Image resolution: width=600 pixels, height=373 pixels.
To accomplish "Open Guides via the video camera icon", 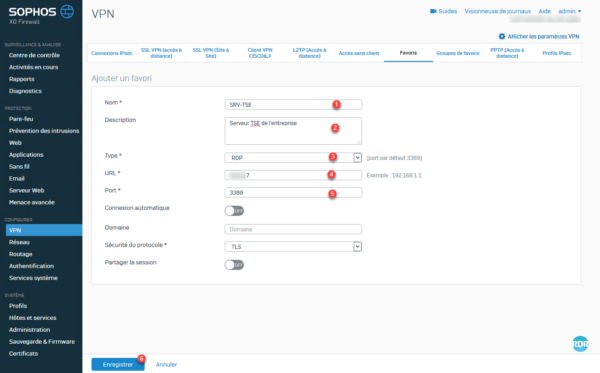I will point(433,11).
